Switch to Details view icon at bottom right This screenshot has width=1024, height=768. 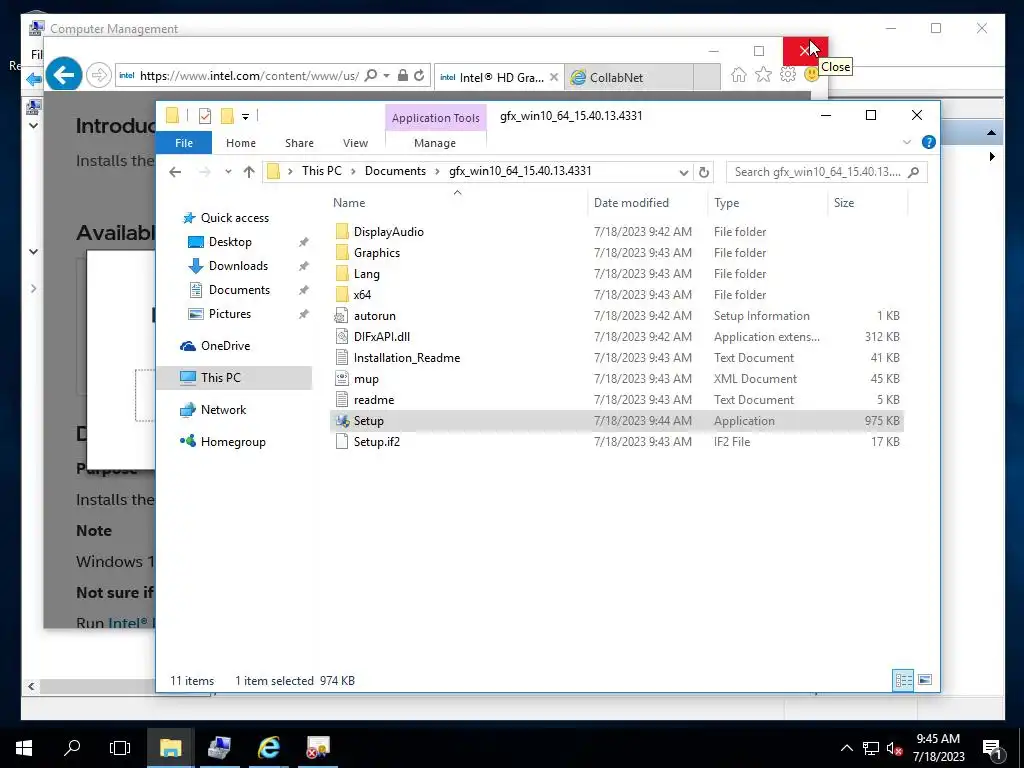(x=903, y=680)
